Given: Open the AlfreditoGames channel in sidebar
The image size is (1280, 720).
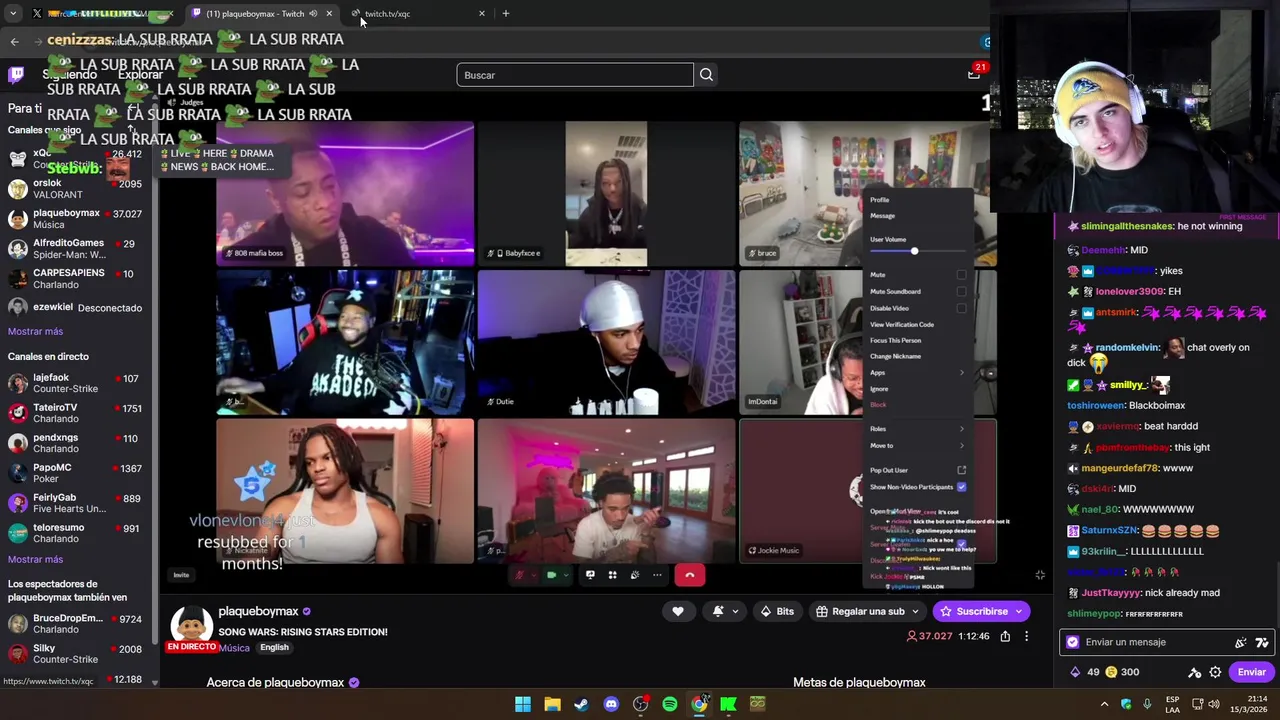Looking at the screenshot, I should [x=73, y=249].
